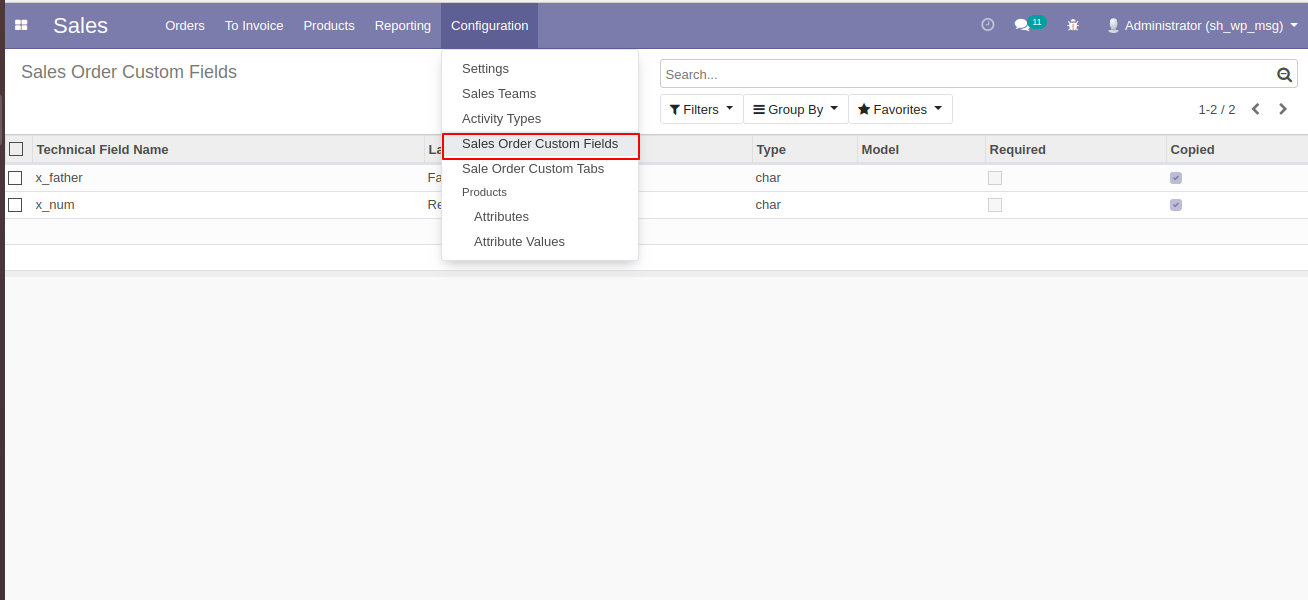This screenshot has height=600, width=1308.
Task: Choose Sales Teams menu entry
Action: (x=540, y=93)
